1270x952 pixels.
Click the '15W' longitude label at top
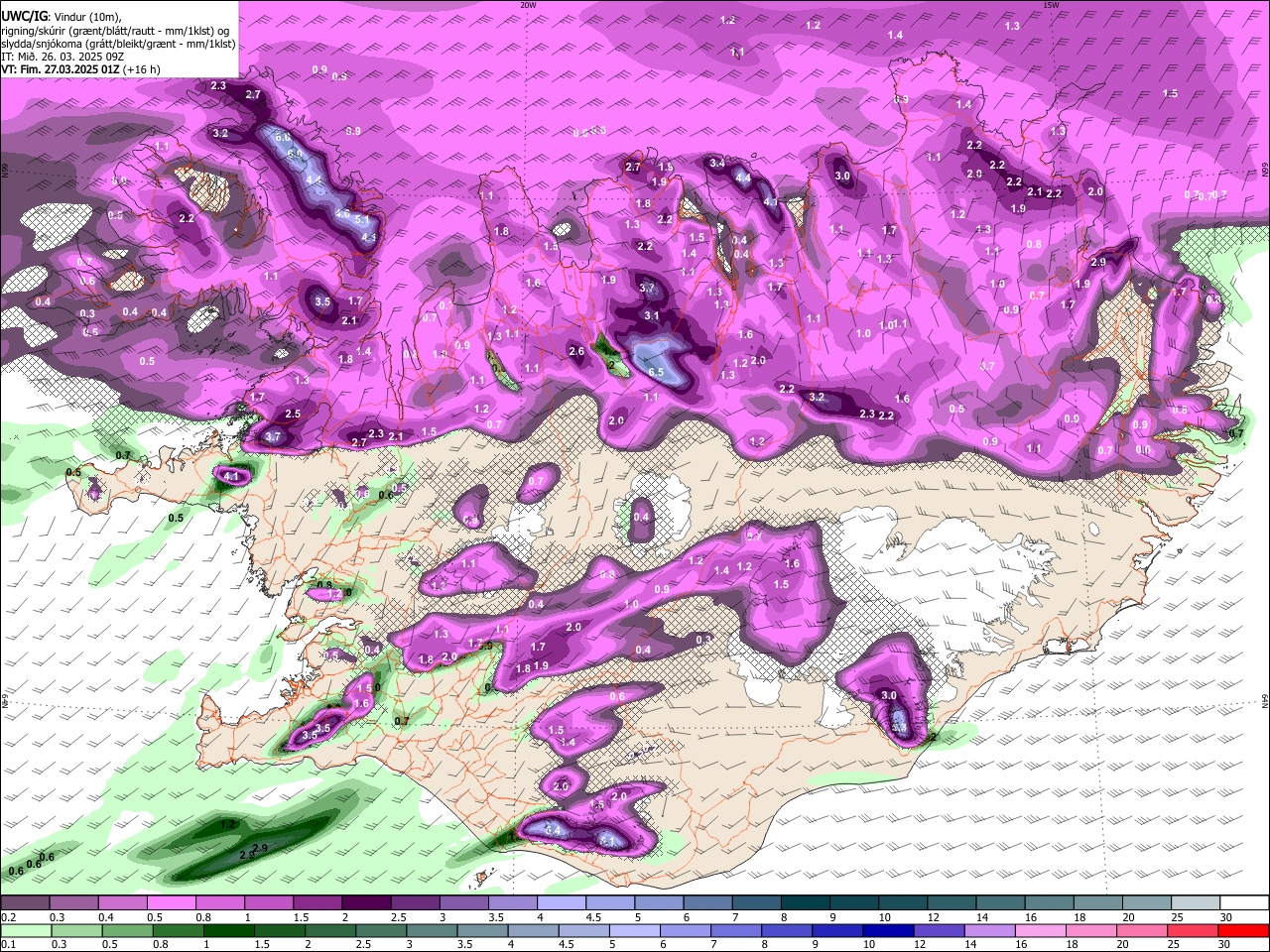1051,5
